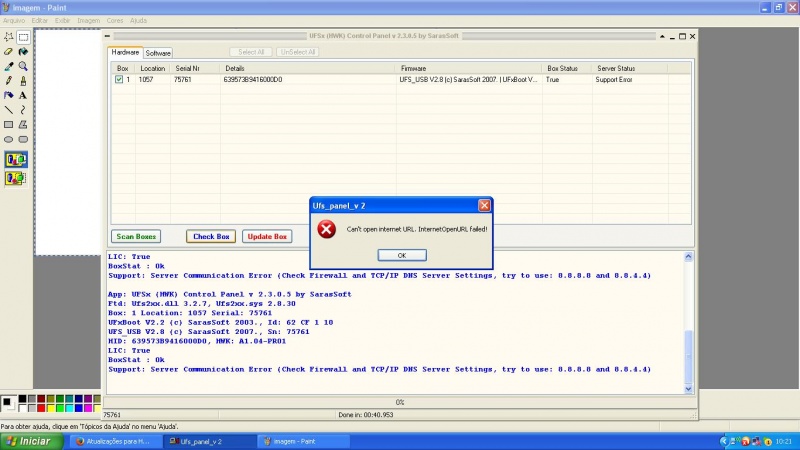Click the red X security tray icon
Viewport: 800px width, 450px height.
tap(745, 441)
